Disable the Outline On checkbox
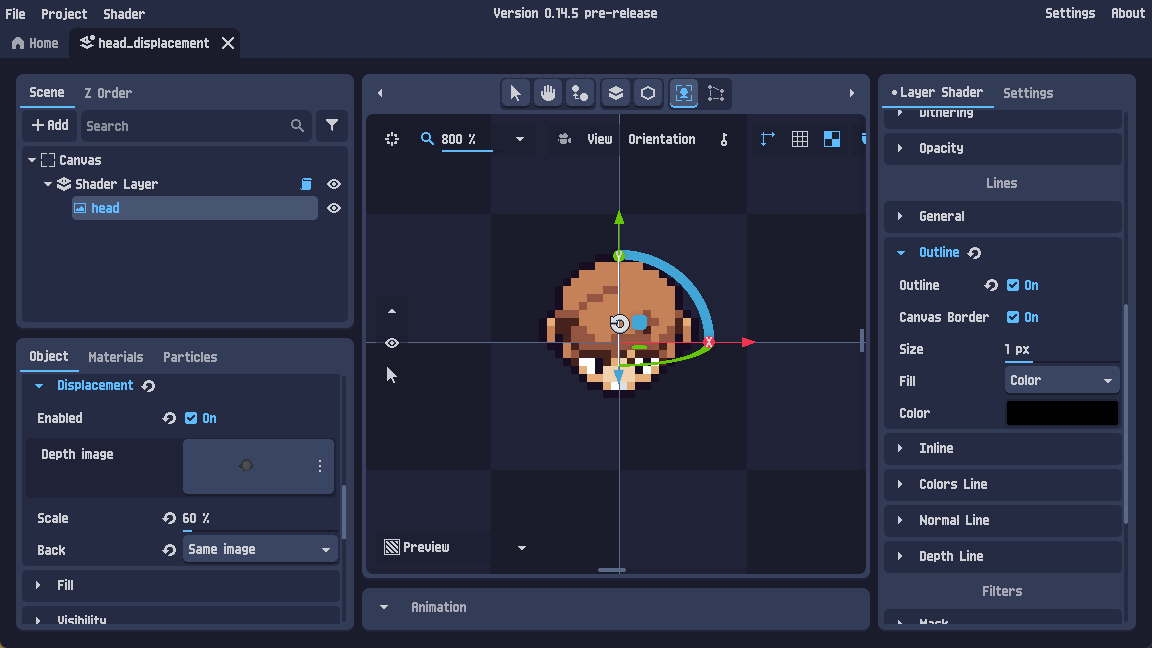This screenshot has height=648, width=1152. pyautogui.click(x=1013, y=285)
